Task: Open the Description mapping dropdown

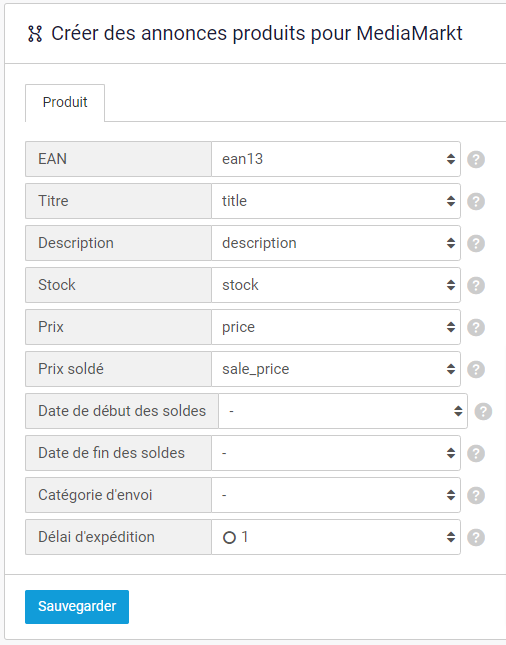Action: (336, 243)
